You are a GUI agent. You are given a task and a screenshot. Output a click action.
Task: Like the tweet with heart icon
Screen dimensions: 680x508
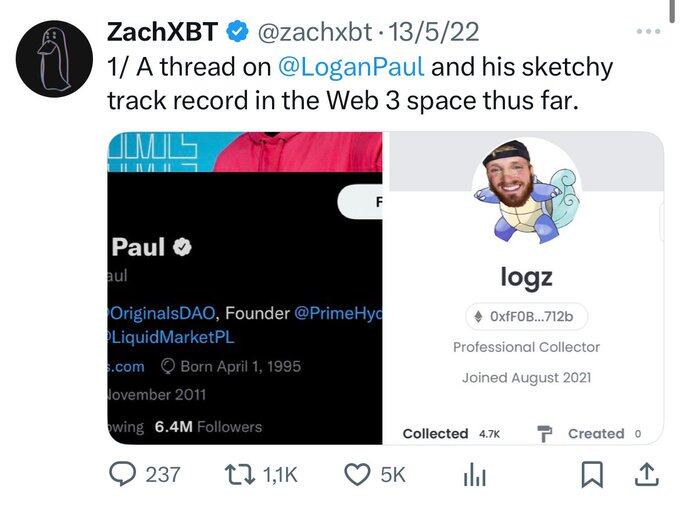357,474
